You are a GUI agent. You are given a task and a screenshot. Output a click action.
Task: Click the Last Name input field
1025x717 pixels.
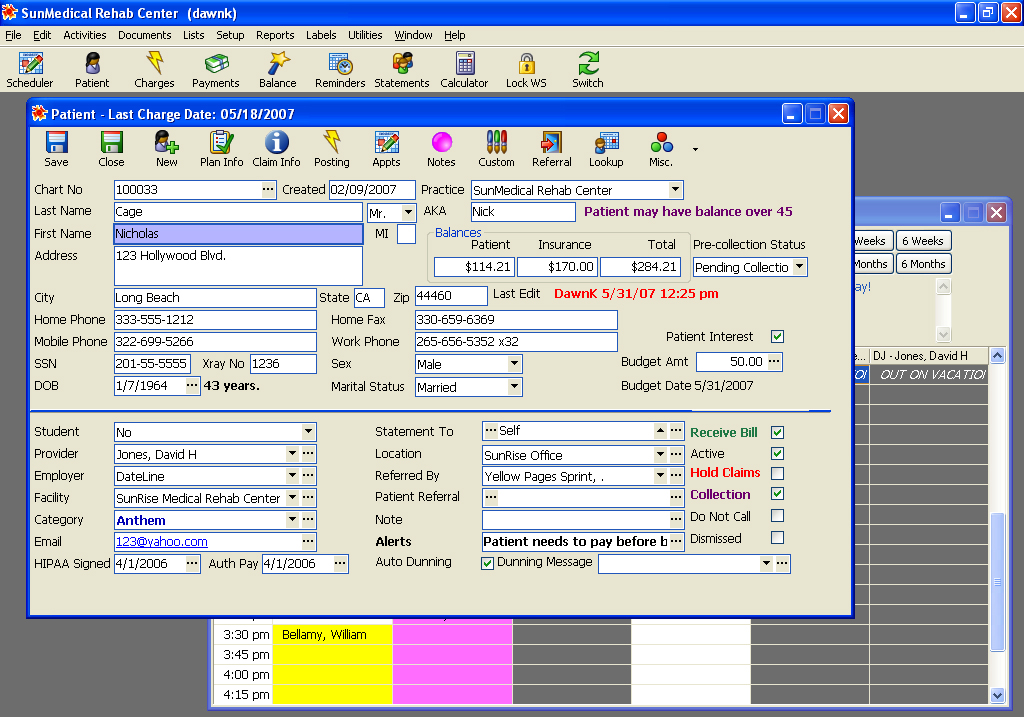(238, 212)
